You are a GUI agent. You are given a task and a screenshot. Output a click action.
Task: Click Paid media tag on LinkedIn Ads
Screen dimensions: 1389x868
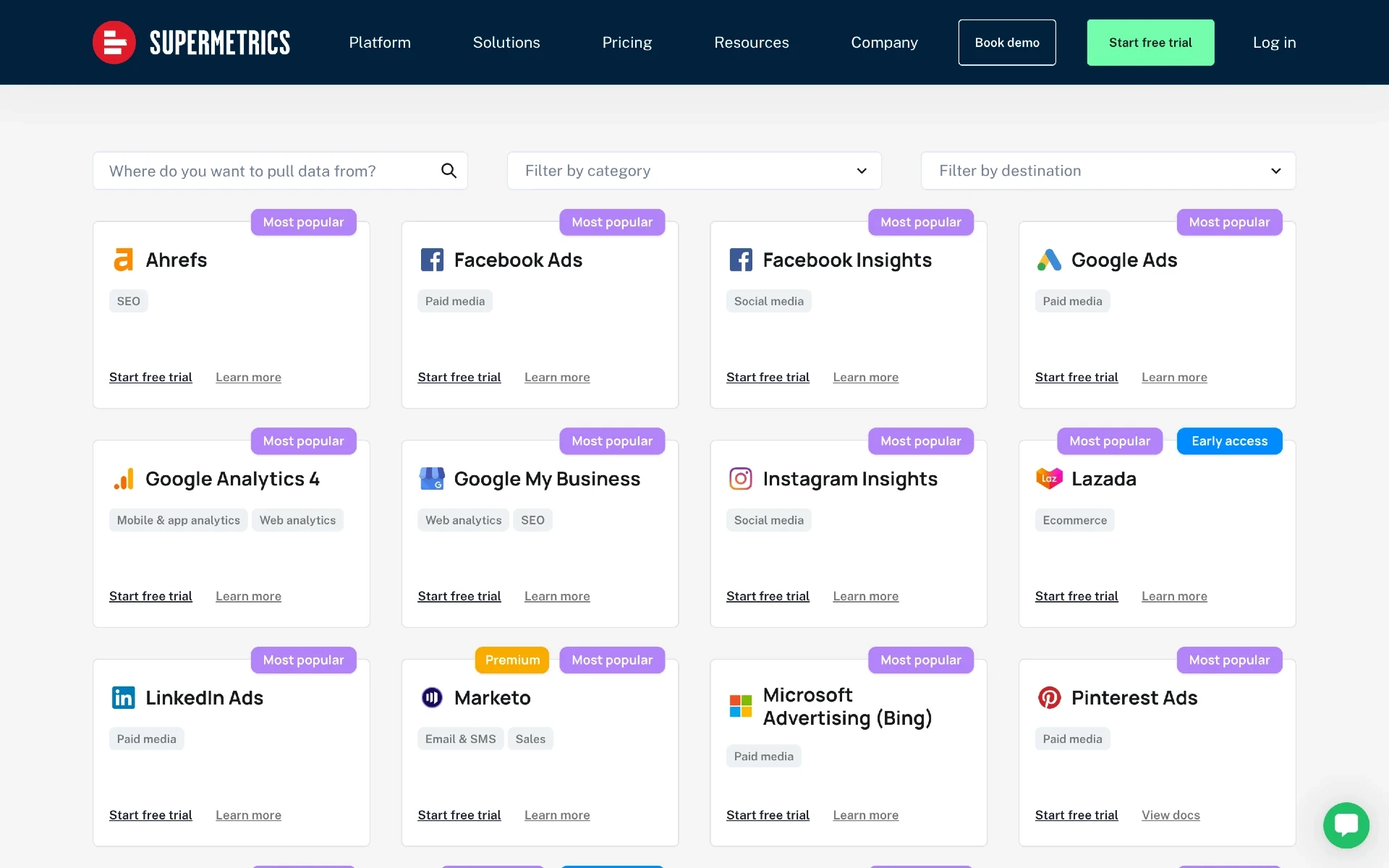[x=146, y=739]
